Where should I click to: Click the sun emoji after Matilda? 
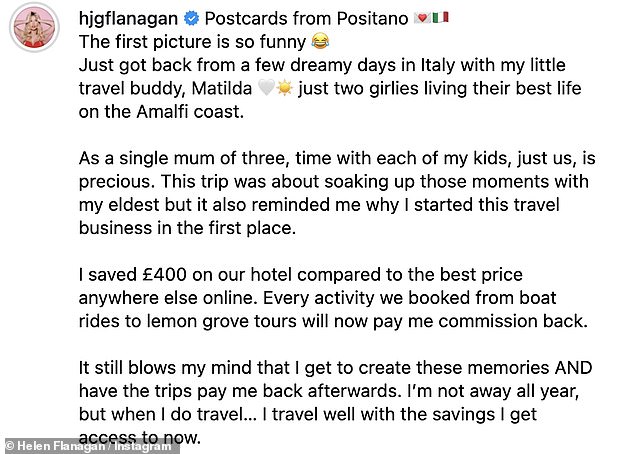pyautogui.click(x=285, y=88)
